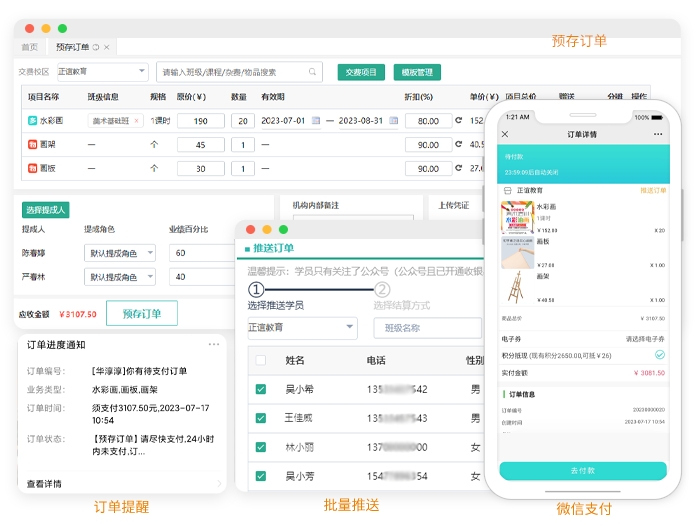Switch to the 首页 tab
The image size is (697, 527).
coord(30,47)
